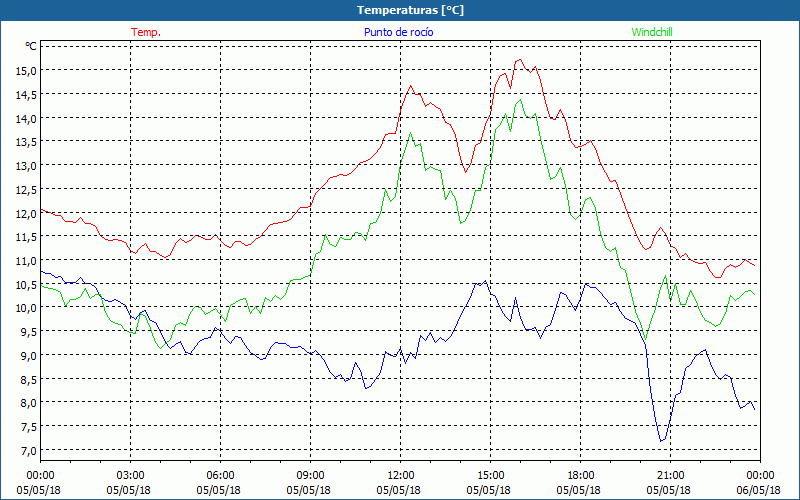Click the '8,5' y-axis value
Viewport: 800px width, 500px height.
point(29,380)
